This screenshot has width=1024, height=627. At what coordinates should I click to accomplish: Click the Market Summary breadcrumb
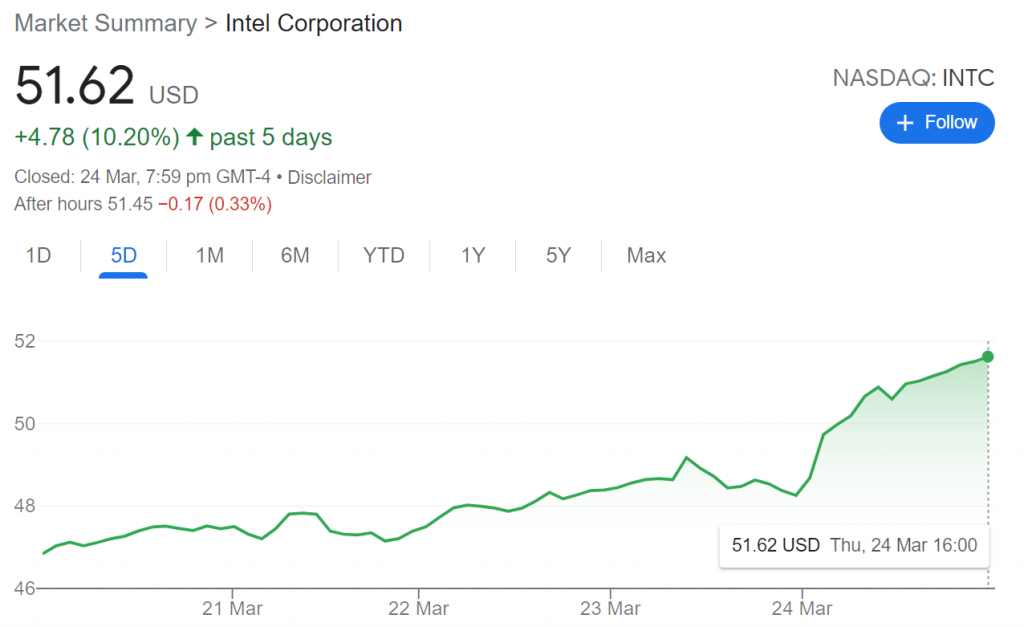[x=105, y=23]
